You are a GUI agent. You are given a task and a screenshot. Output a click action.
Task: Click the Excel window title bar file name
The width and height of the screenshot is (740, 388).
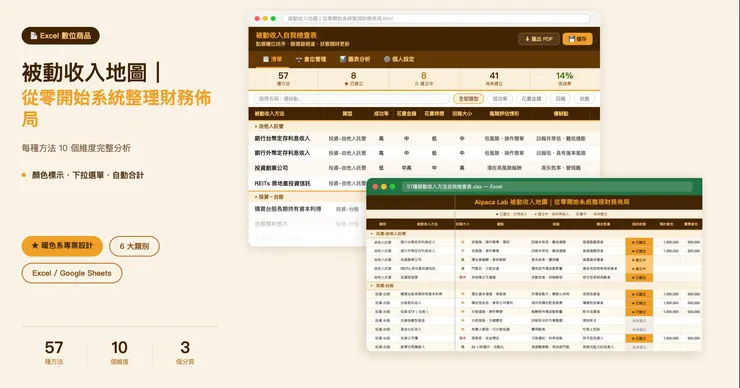pos(454,187)
